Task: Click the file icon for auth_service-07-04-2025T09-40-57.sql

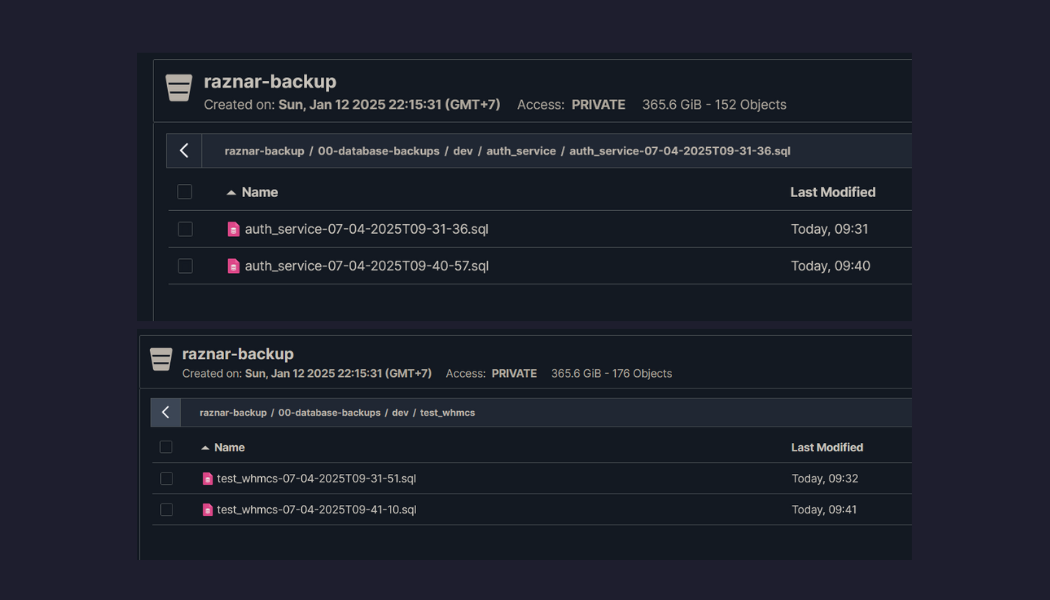Action: 233,266
